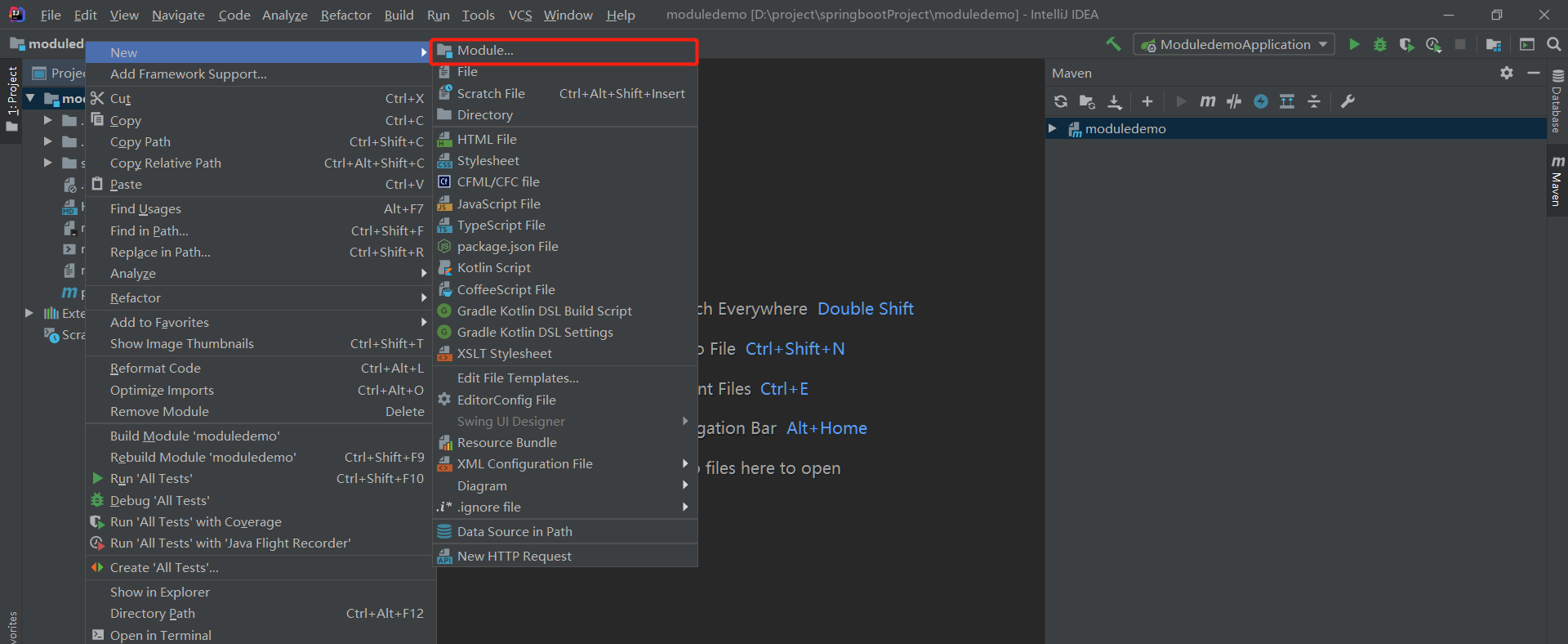This screenshot has height=644, width=1568.
Task: Run with coverage from the shield icon
Action: (1406, 44)
